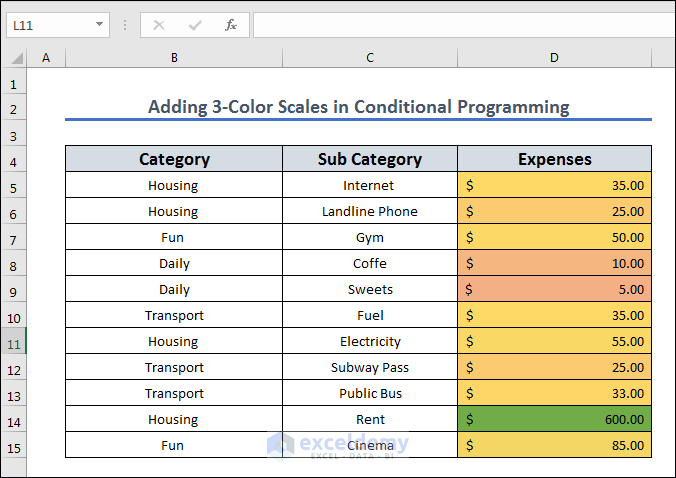The width and height of the screenshot is (676, 478).
Task: Select the red Sweets 5.00 cell
Action: (554, 290)
